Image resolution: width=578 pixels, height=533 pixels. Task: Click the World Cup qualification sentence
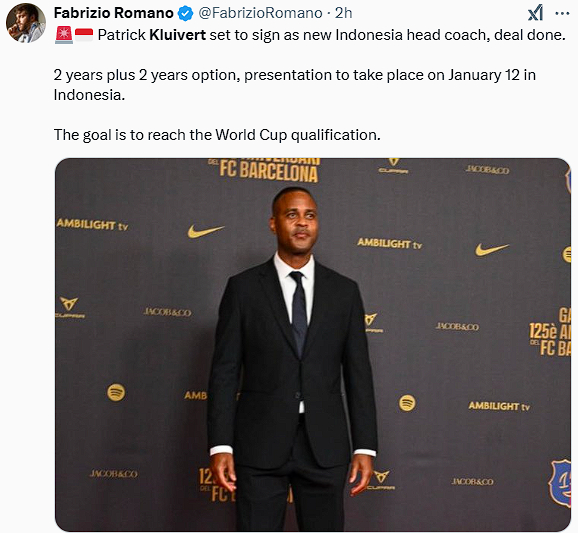pyautogui.click(x=217, y=135)
